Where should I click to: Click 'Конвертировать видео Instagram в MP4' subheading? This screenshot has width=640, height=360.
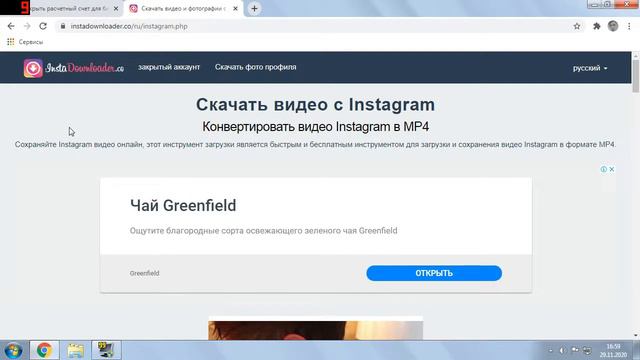coord(316,127)
